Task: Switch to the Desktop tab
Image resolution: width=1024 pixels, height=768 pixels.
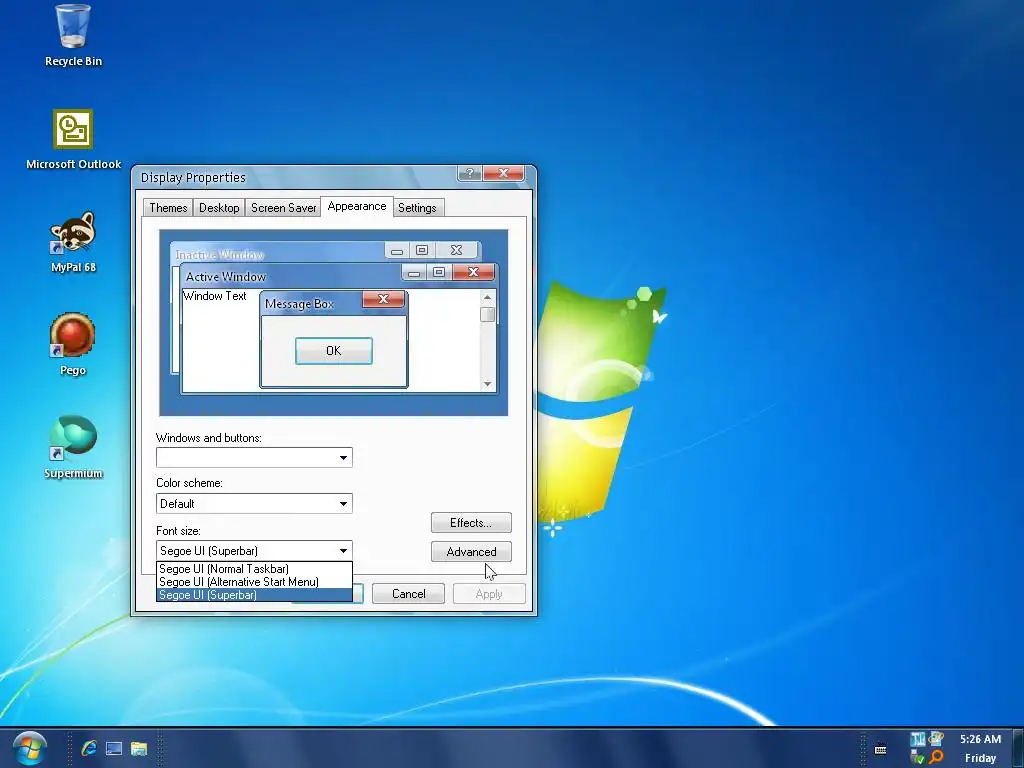Action: [x=219, y=208]
